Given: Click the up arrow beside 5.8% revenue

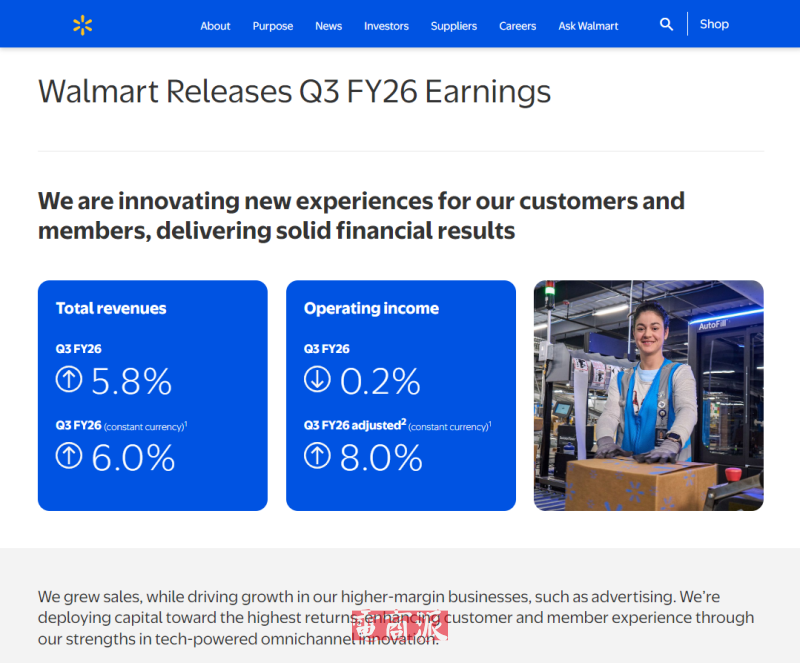Looking at the screenshot, I should click(69, 381).
